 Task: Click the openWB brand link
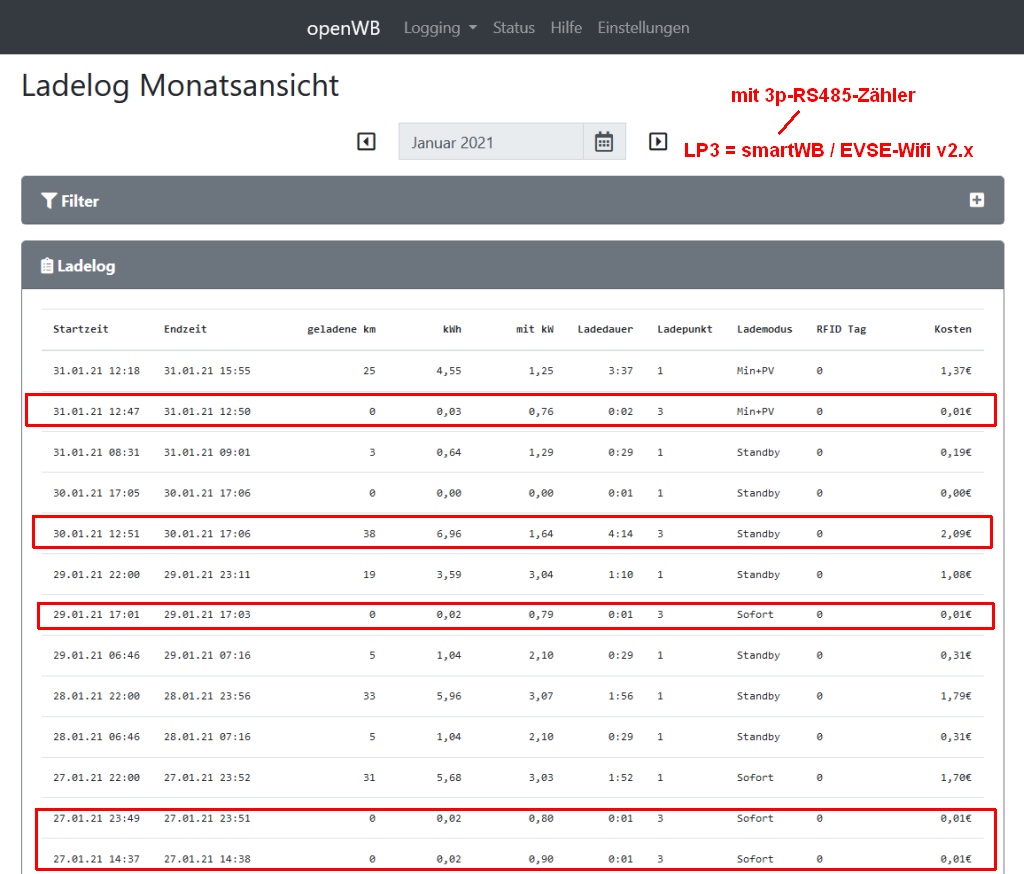click(x=343, y=28)
